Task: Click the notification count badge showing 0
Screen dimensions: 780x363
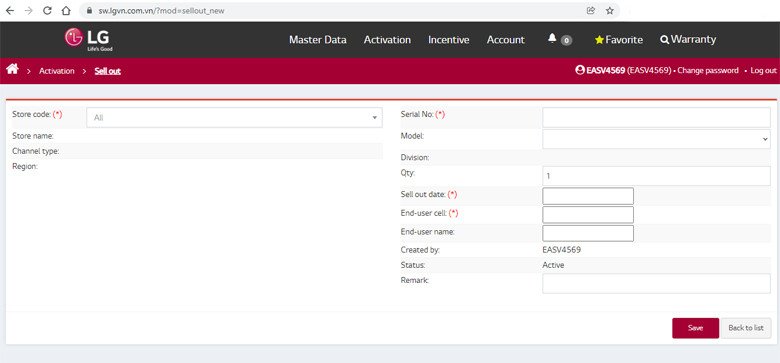Action: coord(566,40)
